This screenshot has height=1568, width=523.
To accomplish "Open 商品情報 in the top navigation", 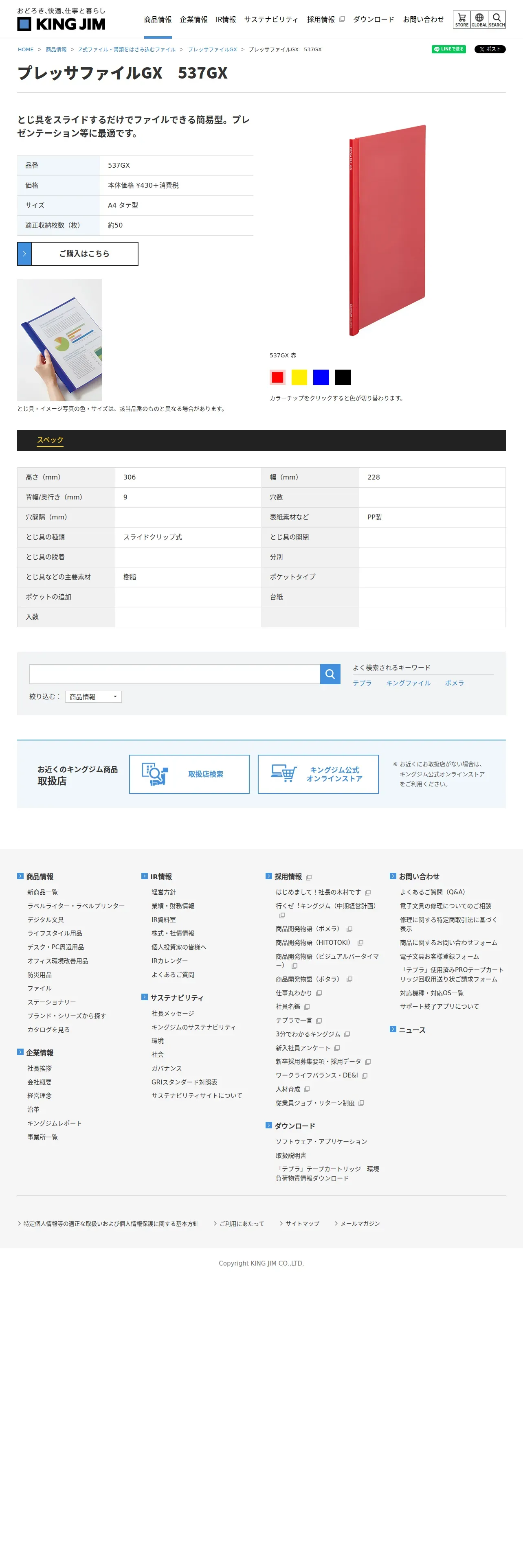I will 158,20.
